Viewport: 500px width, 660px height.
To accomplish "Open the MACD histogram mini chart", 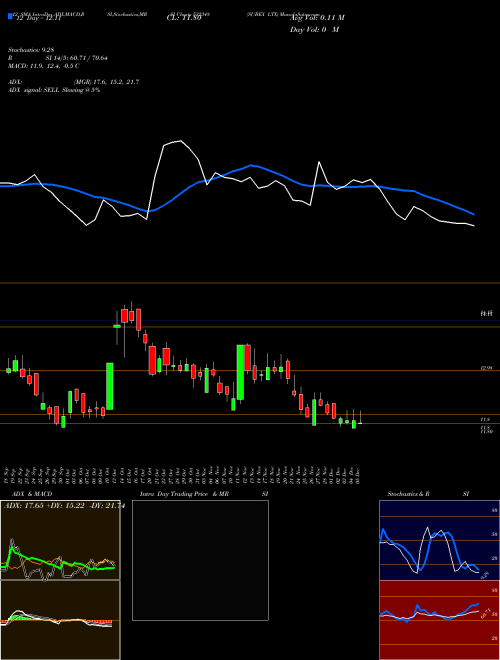I will pyautogui.click(x=60, y=620).
